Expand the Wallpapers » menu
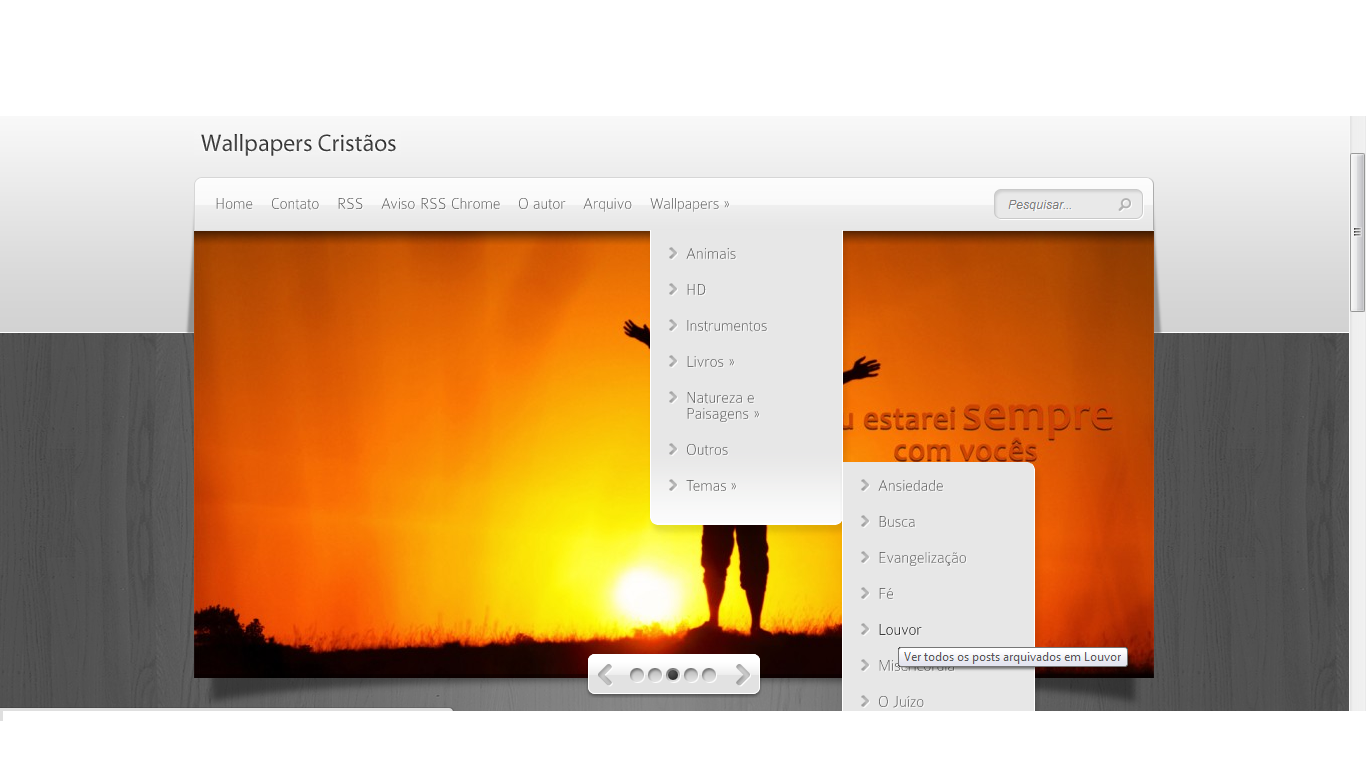 [x=689, y=204]
